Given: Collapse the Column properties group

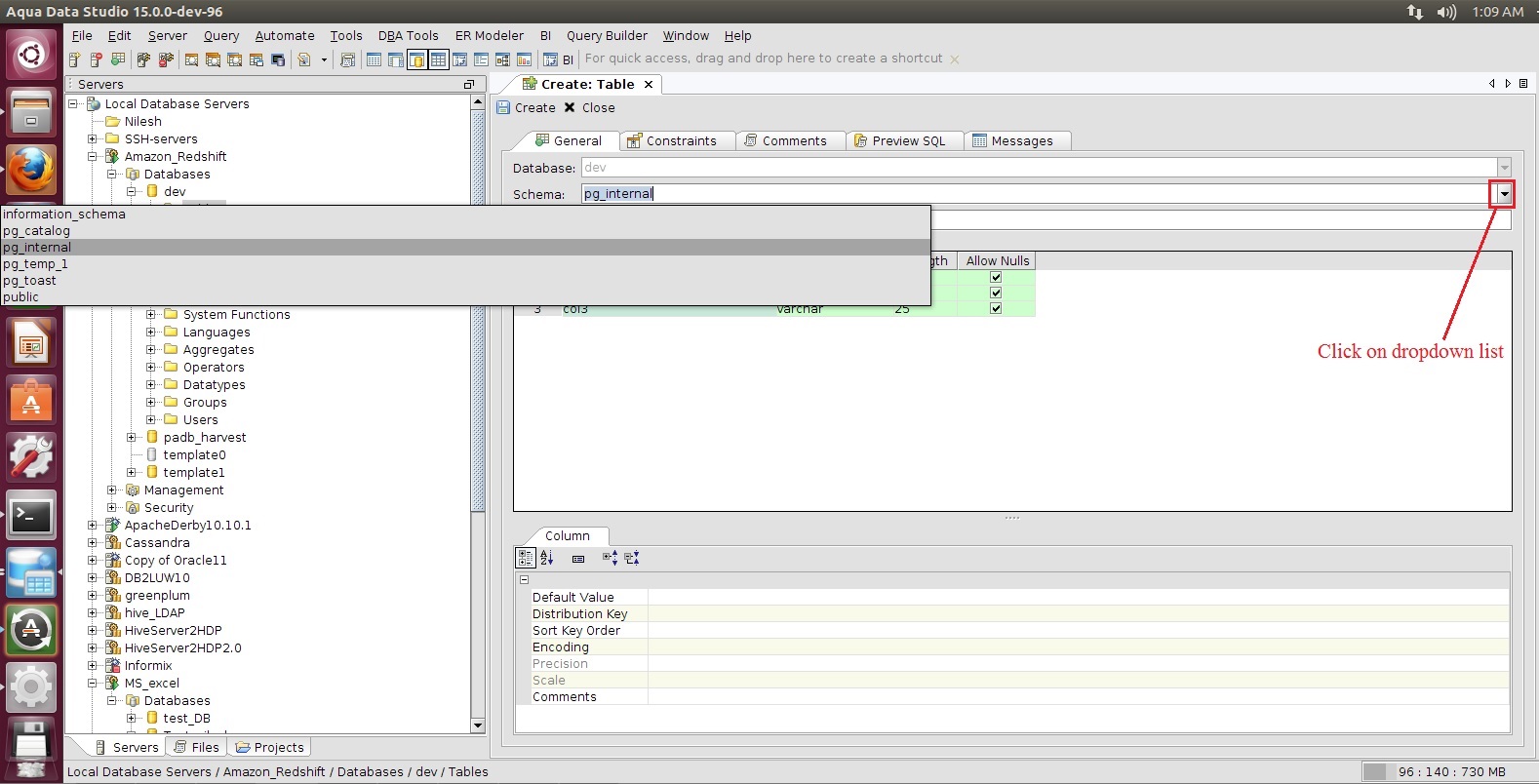Looking at the screenshot, I should pyautogui.click(x=524, y=580).
